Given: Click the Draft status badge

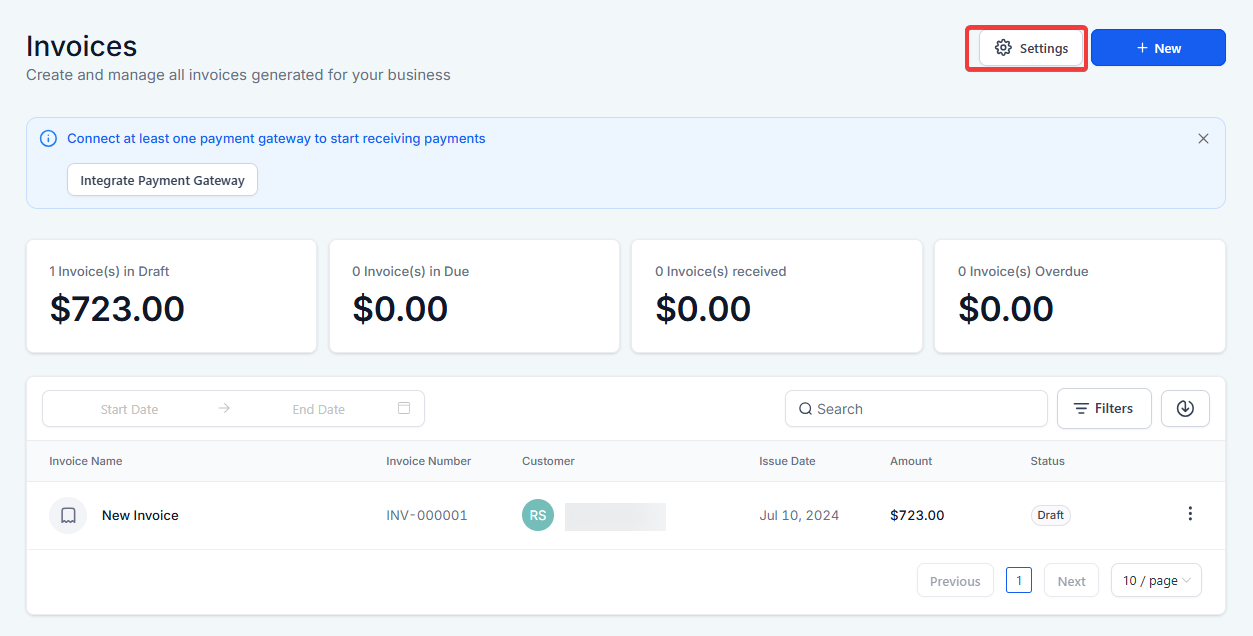Looking at the screenshot, I should 1050,515.
